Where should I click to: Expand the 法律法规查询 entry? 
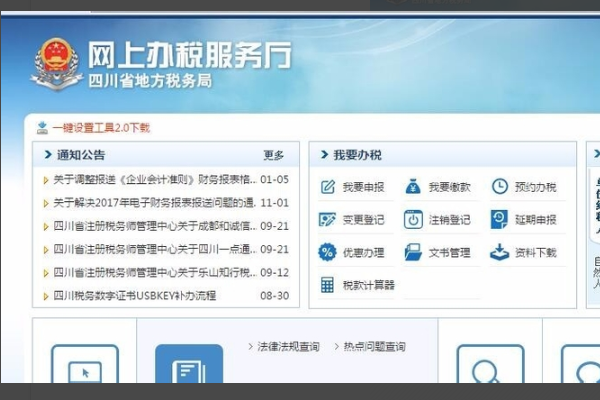[287, 347]
